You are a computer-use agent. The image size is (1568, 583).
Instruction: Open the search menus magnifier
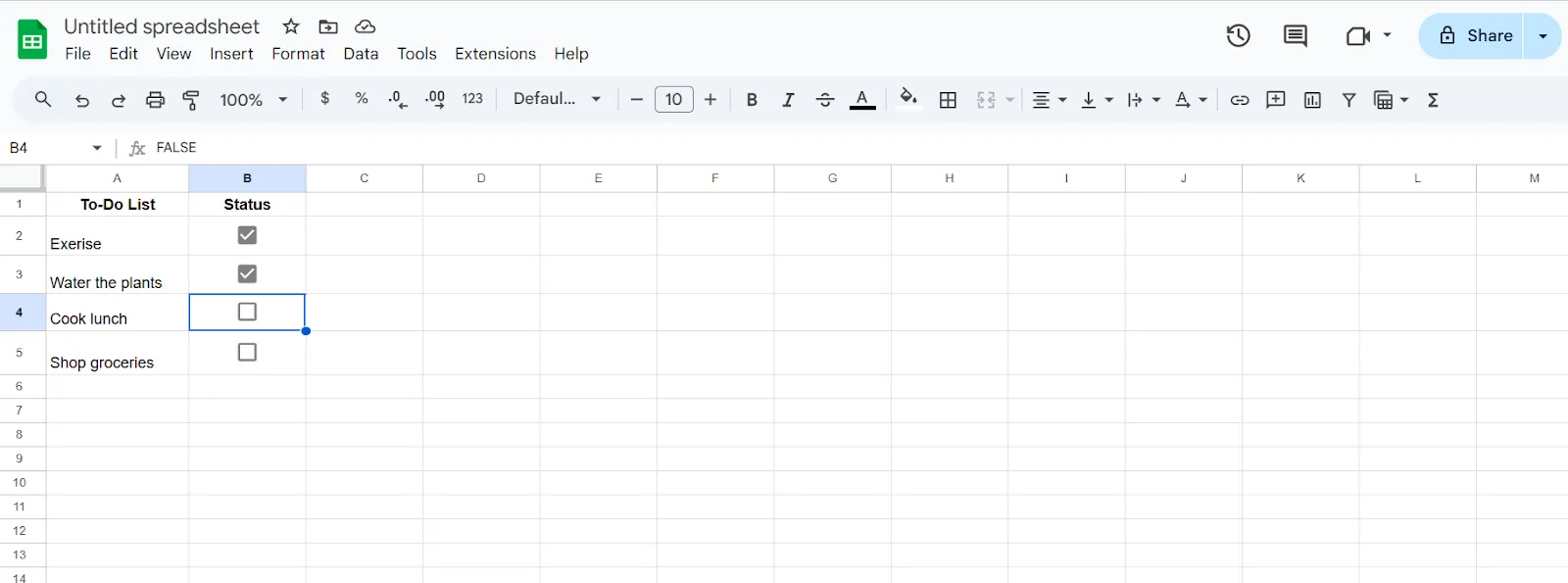coord(43,99)
